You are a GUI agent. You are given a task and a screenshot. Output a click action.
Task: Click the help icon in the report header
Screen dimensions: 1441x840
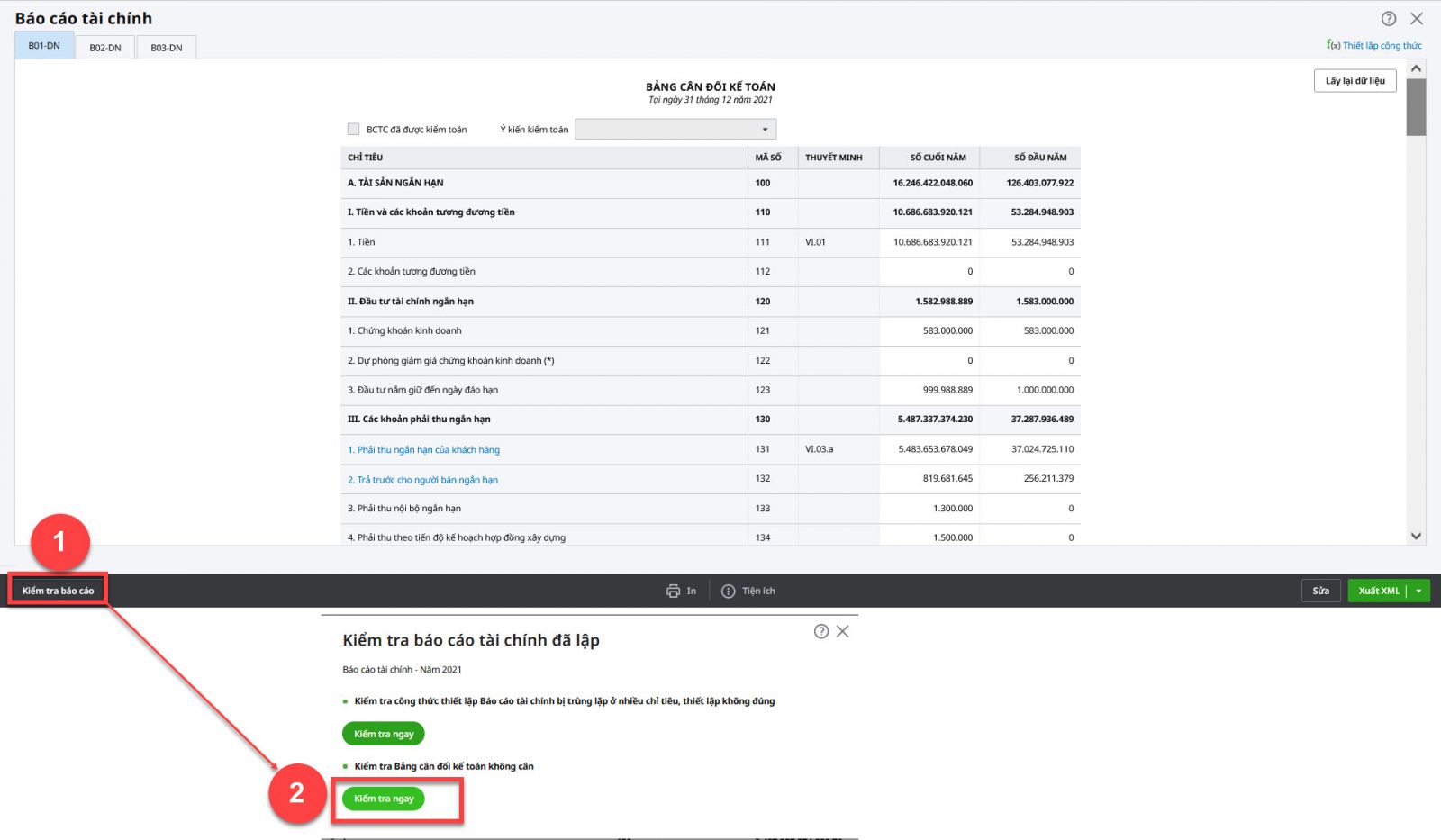pos(1389,19)
